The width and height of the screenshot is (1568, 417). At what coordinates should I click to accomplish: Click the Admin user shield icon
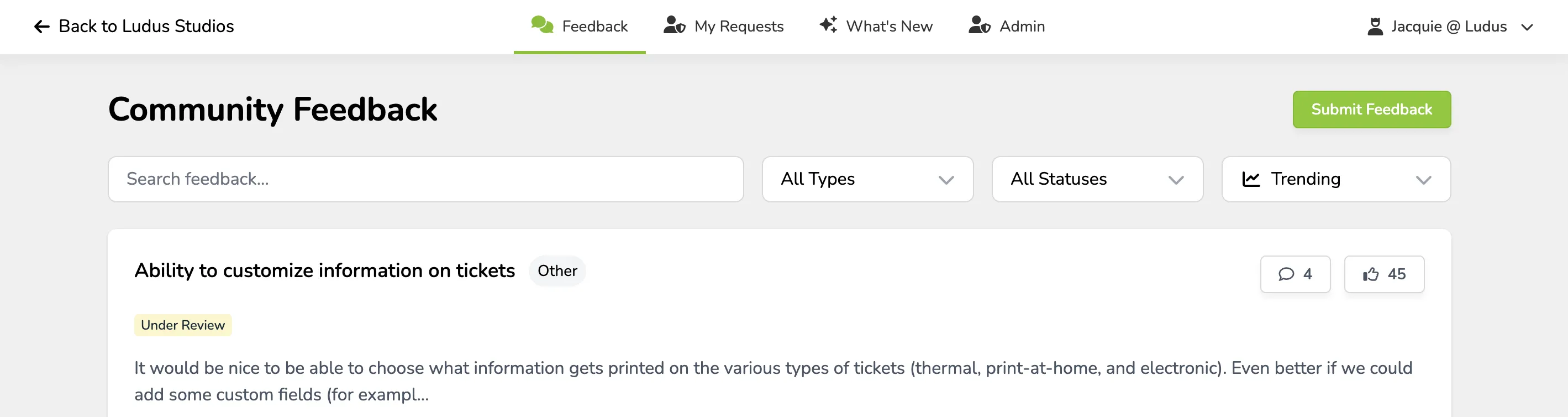(980, 25)
